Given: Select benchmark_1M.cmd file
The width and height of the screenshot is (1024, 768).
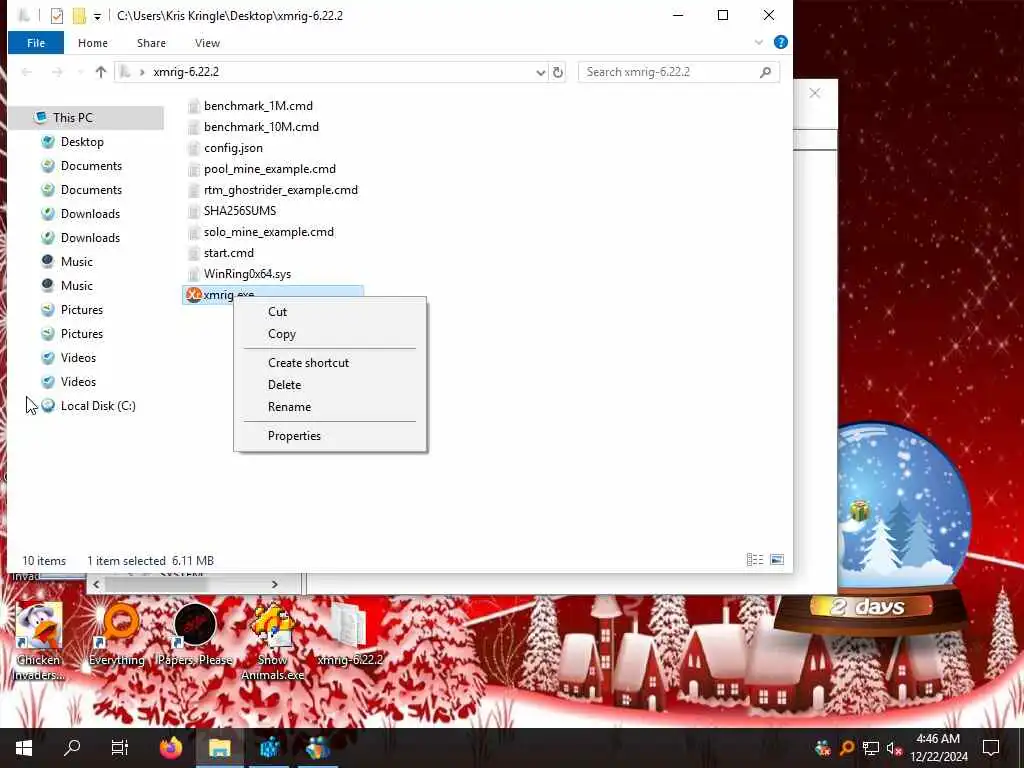Looking at the screenshot, I should pyautogui.click(x=258, y=106).
